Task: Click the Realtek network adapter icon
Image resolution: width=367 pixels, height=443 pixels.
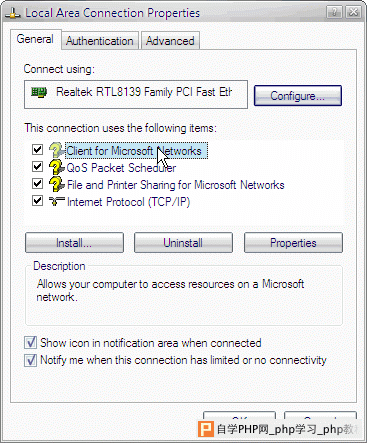Action: [x=39, y=92]
